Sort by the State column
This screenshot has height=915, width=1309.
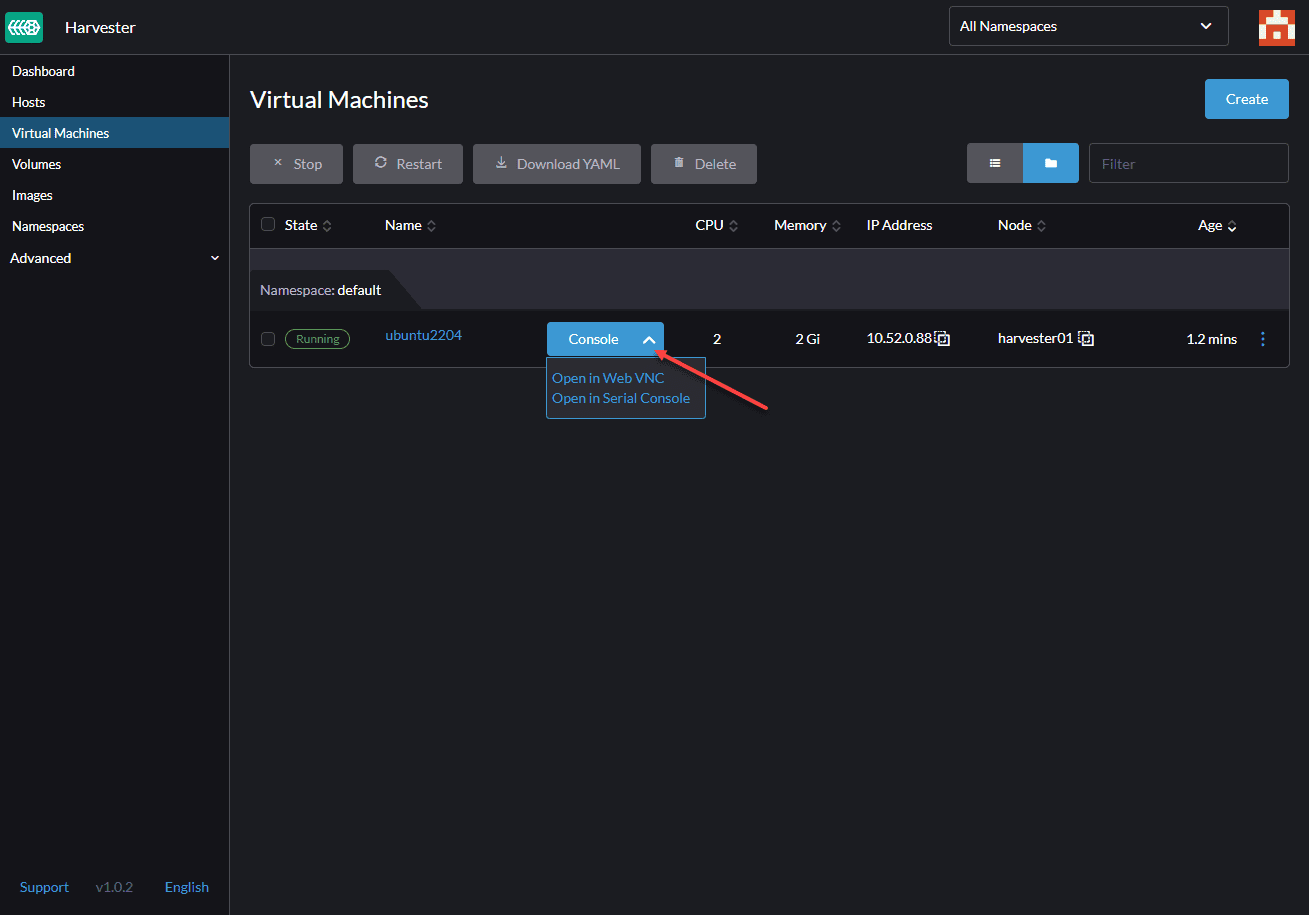coord(308,226)
